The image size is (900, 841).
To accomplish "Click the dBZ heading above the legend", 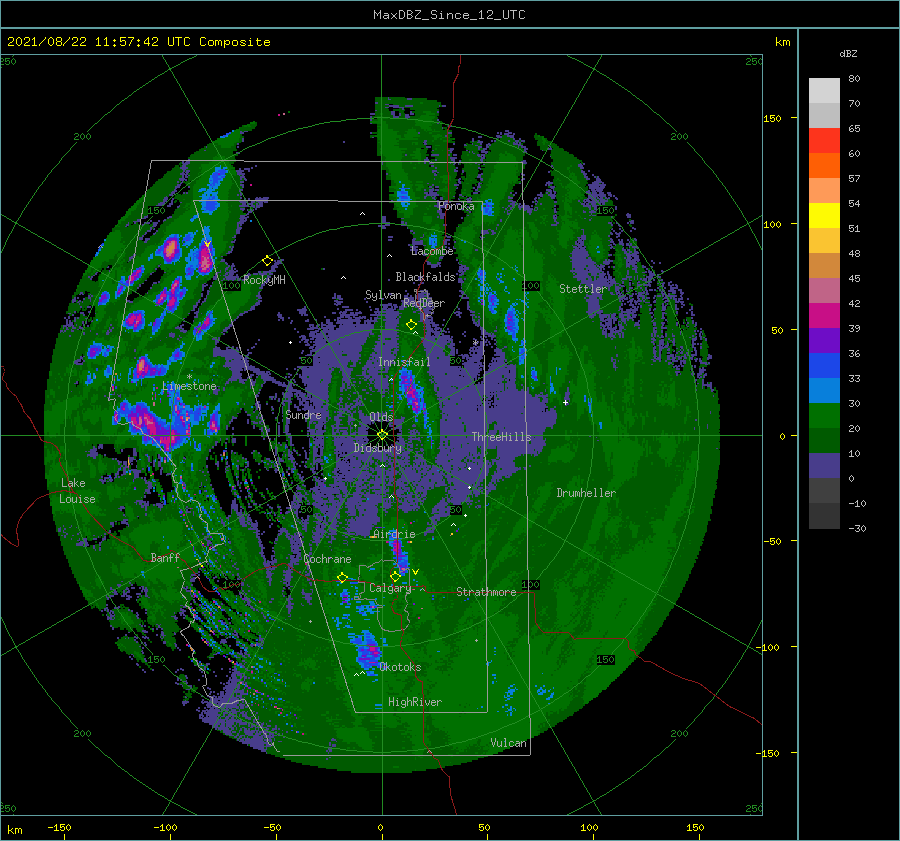I will (848, 53).
